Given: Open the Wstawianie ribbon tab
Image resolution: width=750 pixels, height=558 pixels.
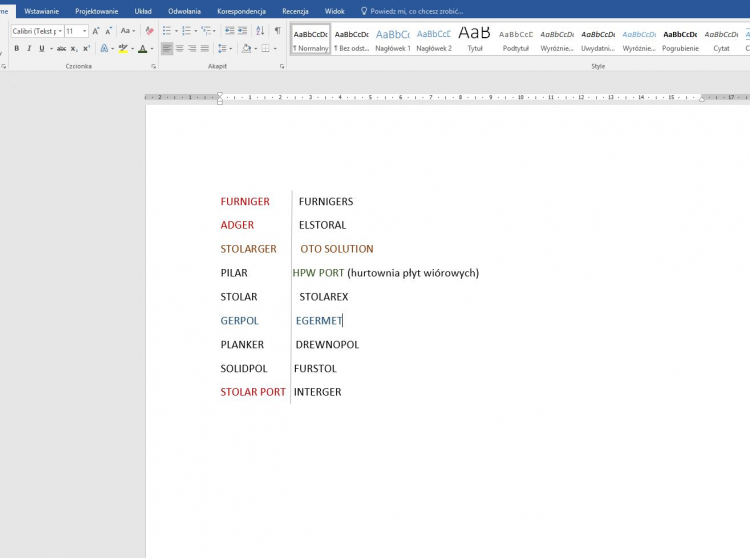Looking at the screenshot, I should pos(41,11).
